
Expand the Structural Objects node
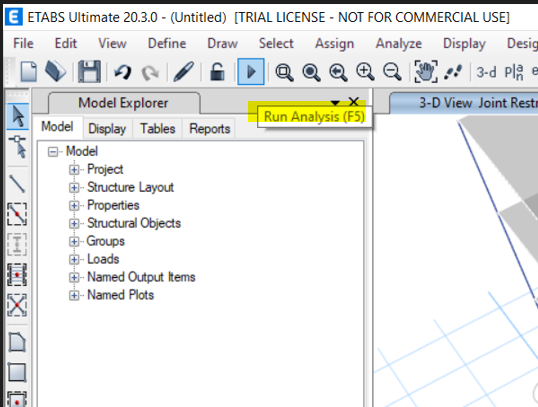[74, 223]
